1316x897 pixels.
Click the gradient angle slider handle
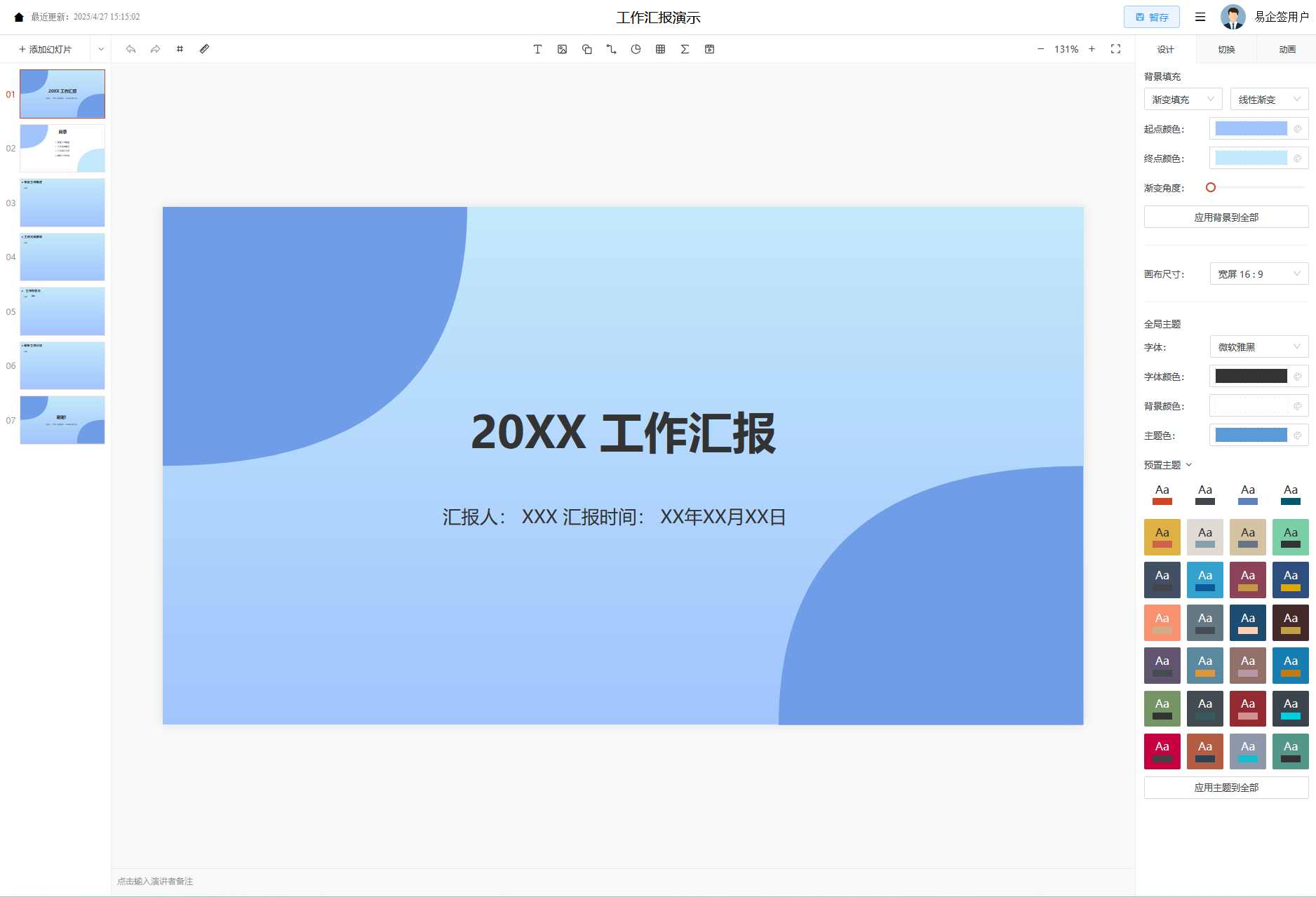[x=1210, y=187]
